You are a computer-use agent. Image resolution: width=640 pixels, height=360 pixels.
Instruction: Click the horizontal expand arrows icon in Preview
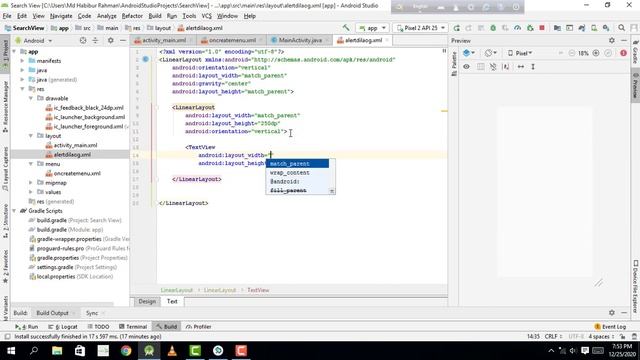pos(521,67)
